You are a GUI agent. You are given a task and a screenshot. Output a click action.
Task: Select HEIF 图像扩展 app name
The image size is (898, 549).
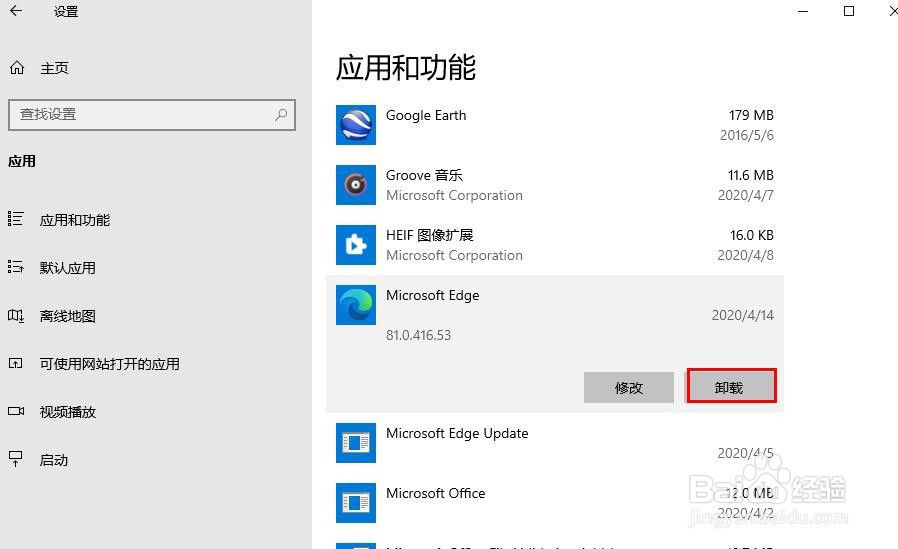pyautogui.click(x=430, y=235)
